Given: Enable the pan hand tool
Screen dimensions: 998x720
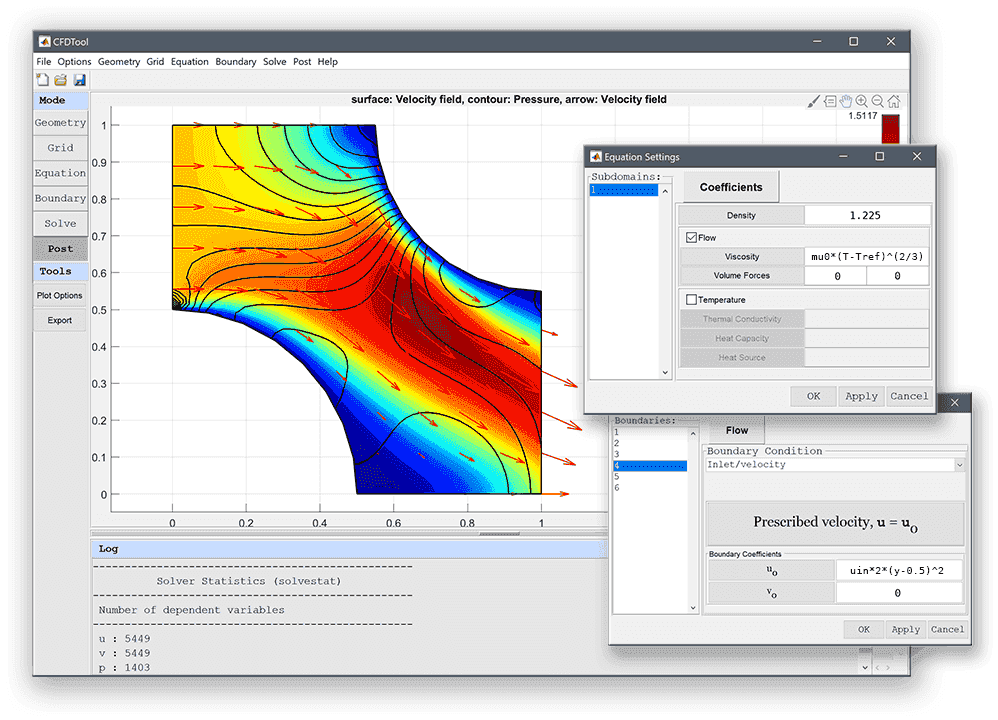Looking at the screenshot, I should [846, 101].
